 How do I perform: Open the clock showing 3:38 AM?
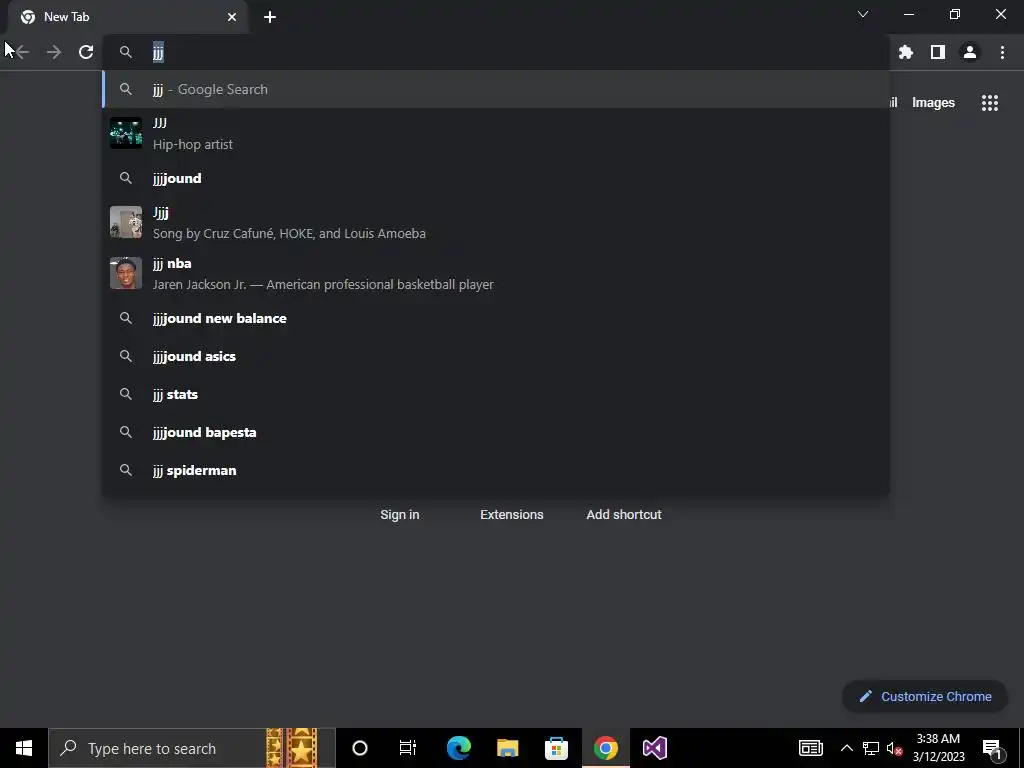[938, 748]
